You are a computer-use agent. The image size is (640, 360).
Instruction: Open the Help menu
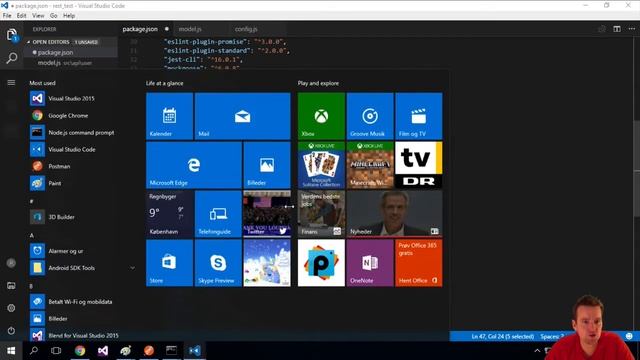coord(69,16)
